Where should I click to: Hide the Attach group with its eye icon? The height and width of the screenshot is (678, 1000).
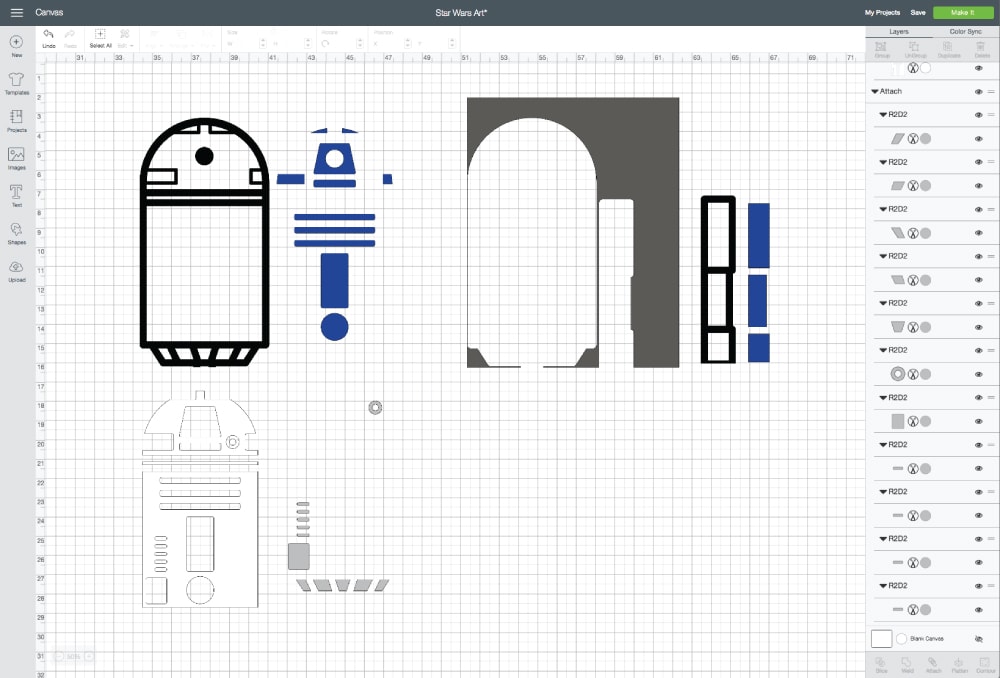[x=978, y=91]
